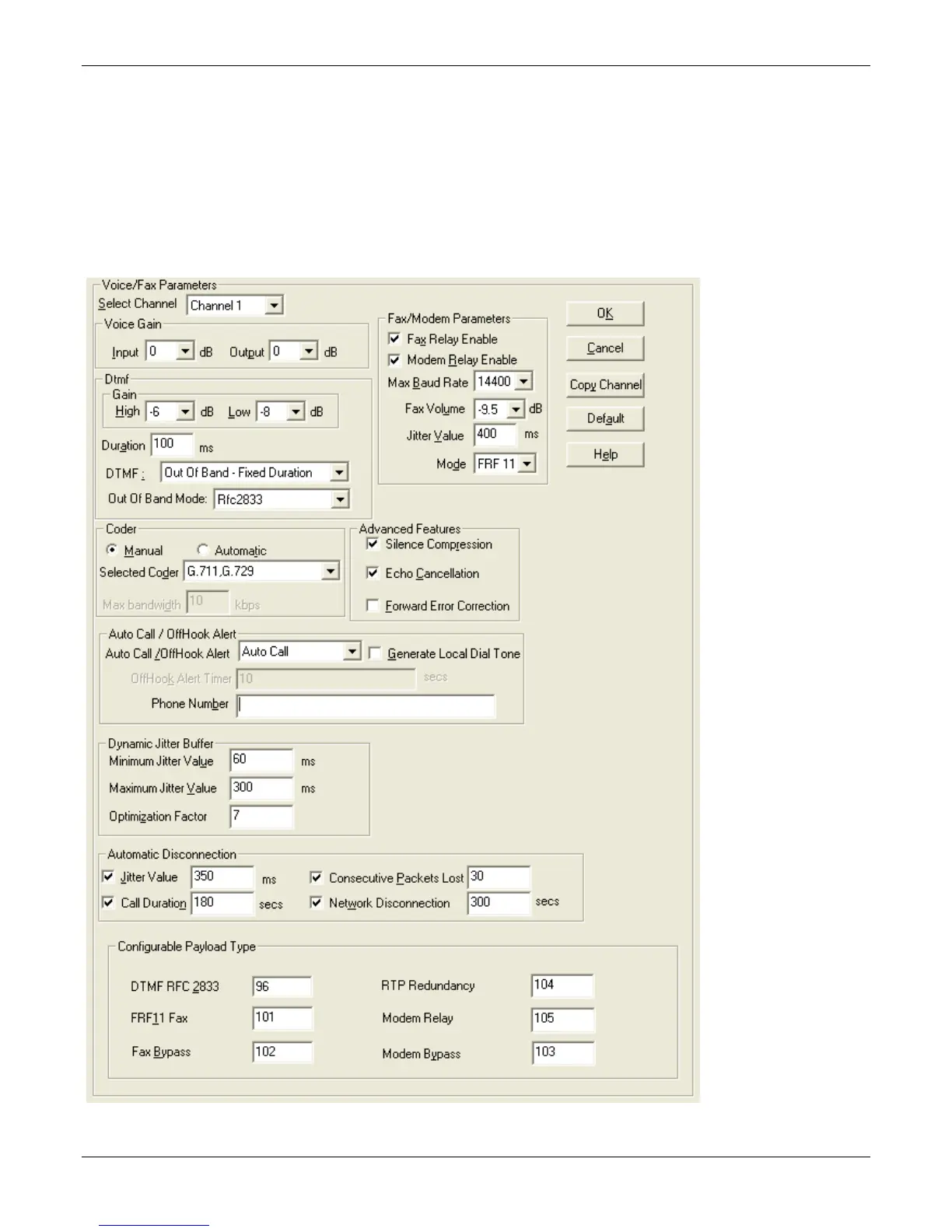Image resolution: width=952 pixels, height=1232 pixels.
Task: Click the DTMF RFC 2833 payload field
Action: click(x=282, y=986)
